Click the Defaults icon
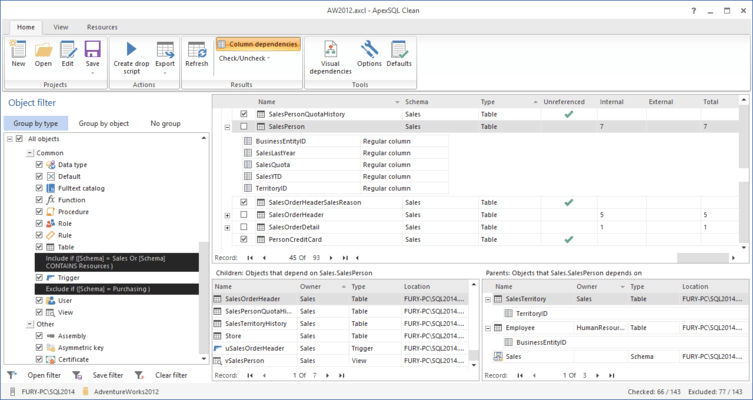The height and width of the screenshot is (400, 753). pyautogui.click(x=399, y=49)
